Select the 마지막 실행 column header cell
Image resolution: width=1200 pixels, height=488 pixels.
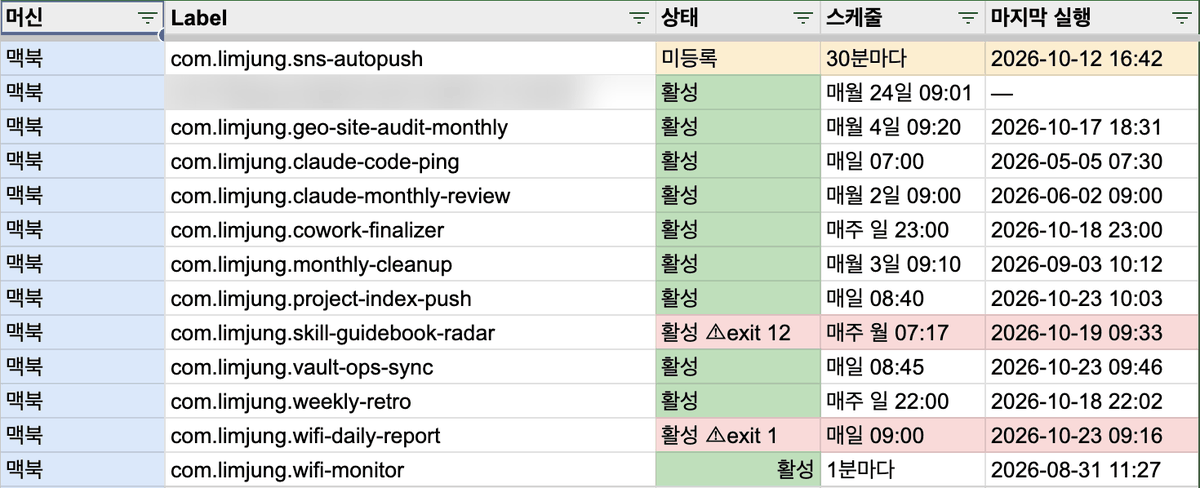(1092, 18)
